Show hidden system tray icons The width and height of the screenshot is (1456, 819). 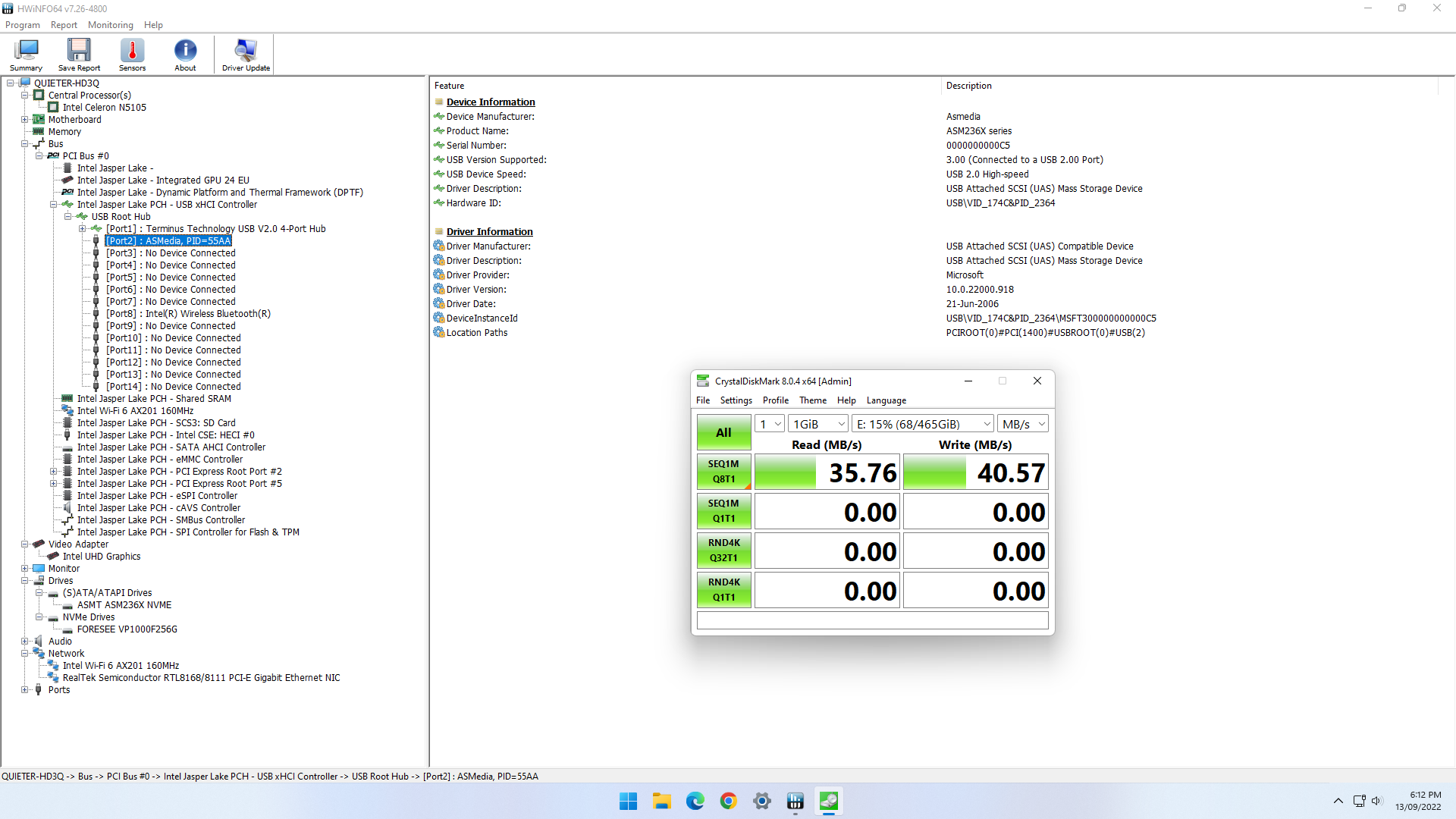1338,801
